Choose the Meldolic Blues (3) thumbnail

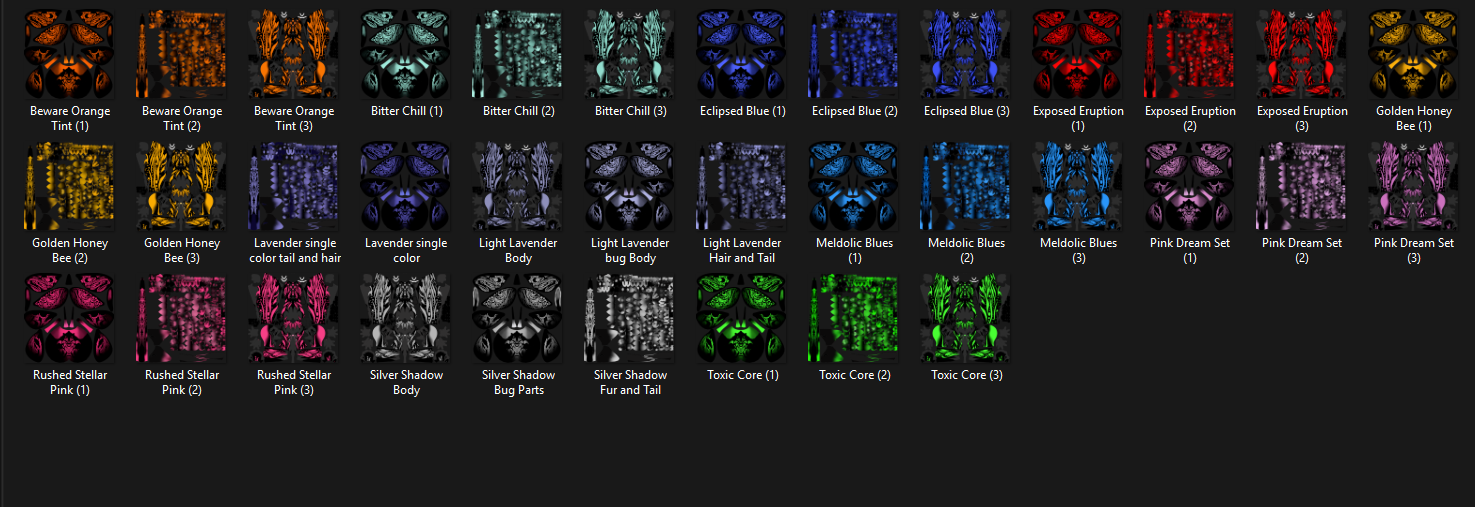pos(1078,186)
